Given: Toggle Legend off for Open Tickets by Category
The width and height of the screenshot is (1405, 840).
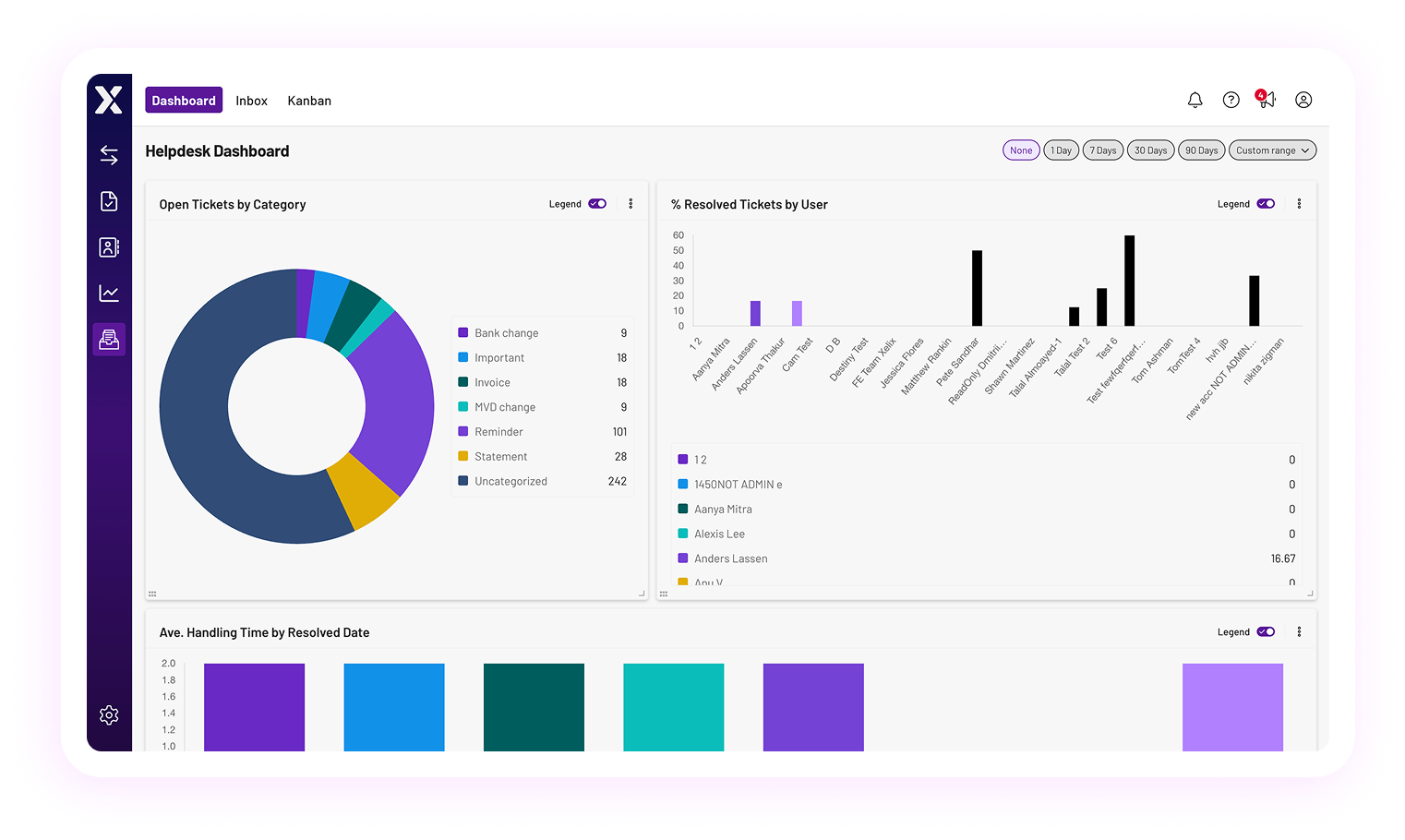Looking at the screenshot, I should pyautogui.click(x=597, y=203).
